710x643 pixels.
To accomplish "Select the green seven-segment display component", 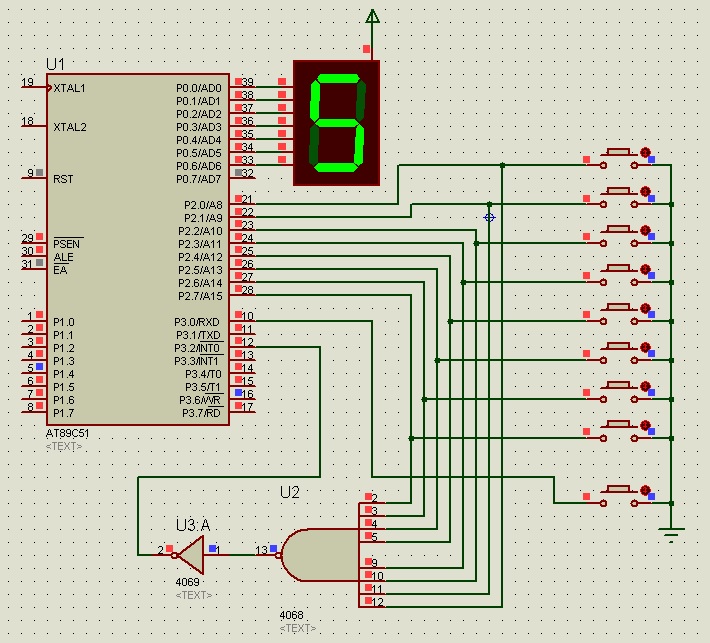I will click(336, 123).
